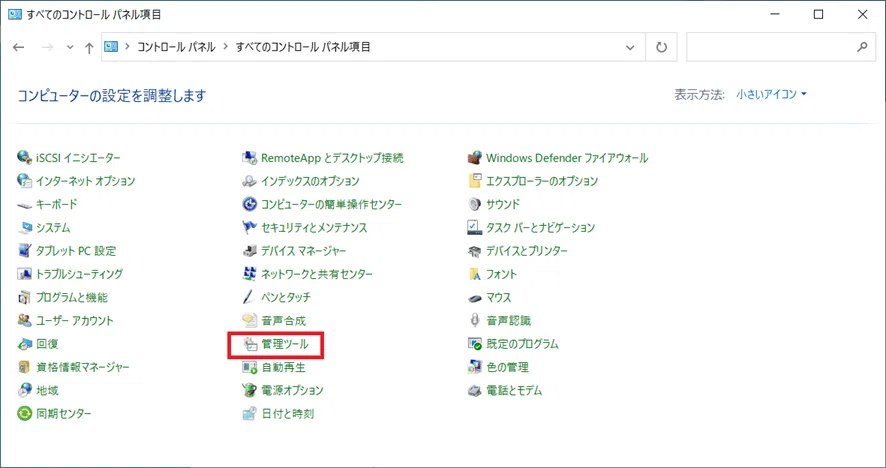Click the 同期センター green sync icon

click(24, 414)
